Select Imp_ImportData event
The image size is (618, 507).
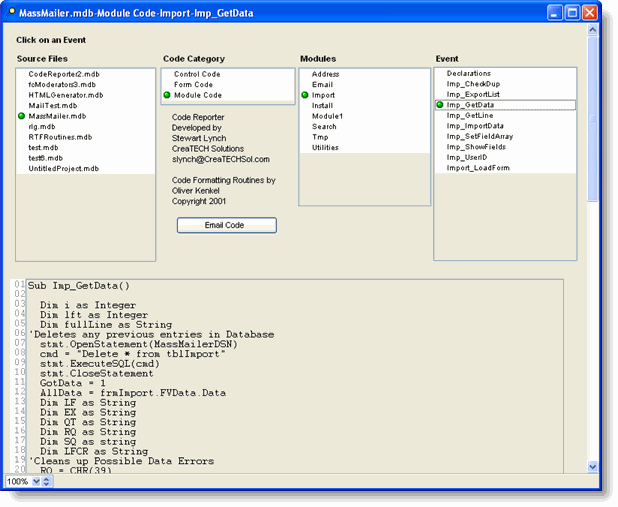476,126
